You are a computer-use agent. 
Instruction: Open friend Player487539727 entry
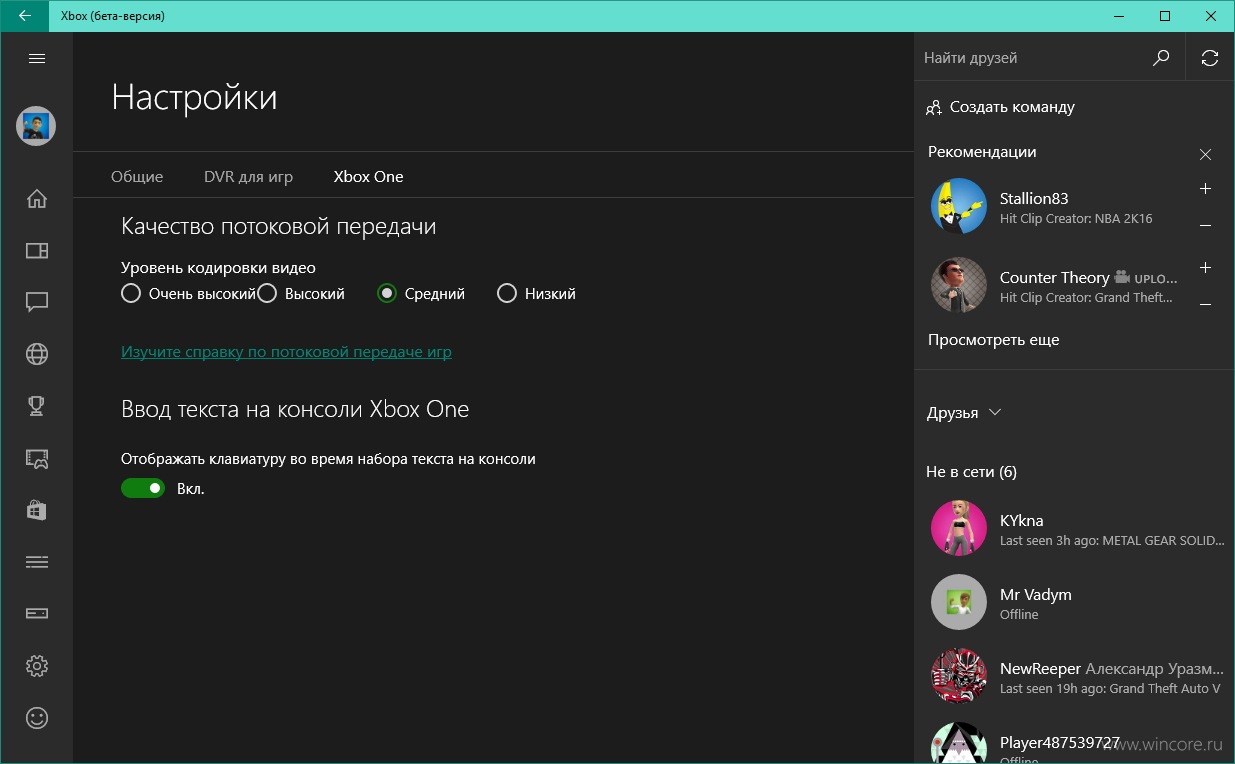pos(1075,742)
